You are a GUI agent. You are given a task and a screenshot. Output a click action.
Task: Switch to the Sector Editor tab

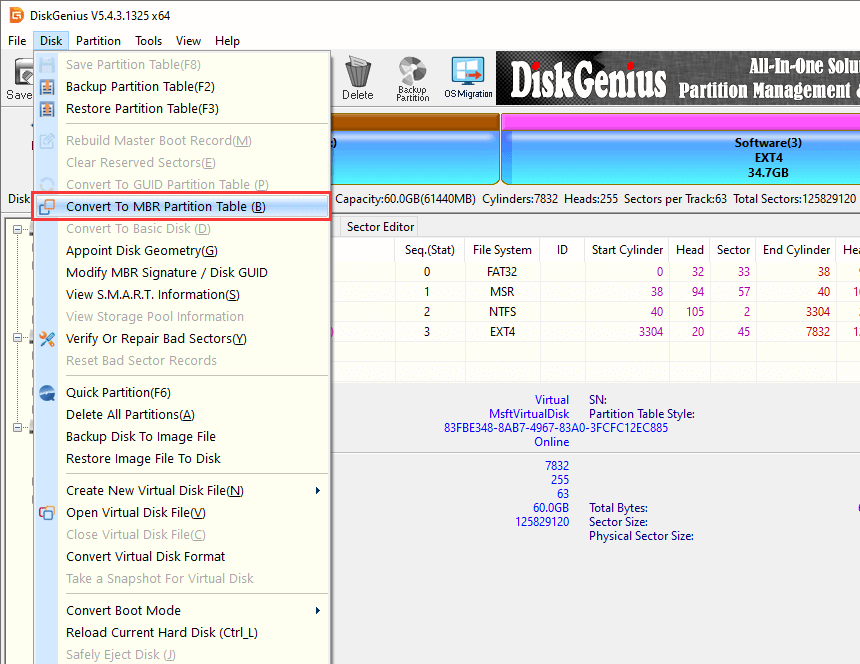pos(380,227)
